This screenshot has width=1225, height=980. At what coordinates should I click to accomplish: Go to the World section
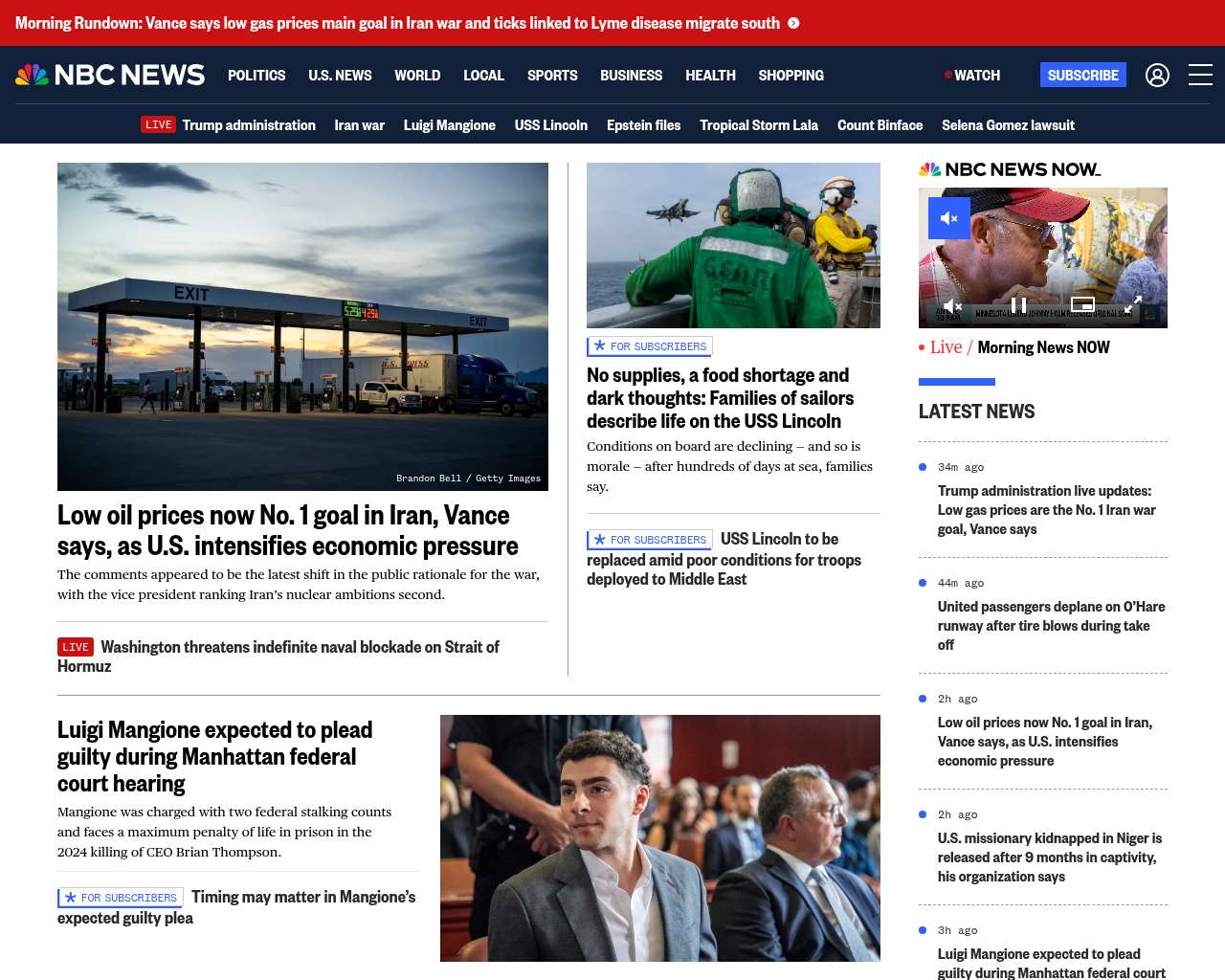tap(417, 75)
